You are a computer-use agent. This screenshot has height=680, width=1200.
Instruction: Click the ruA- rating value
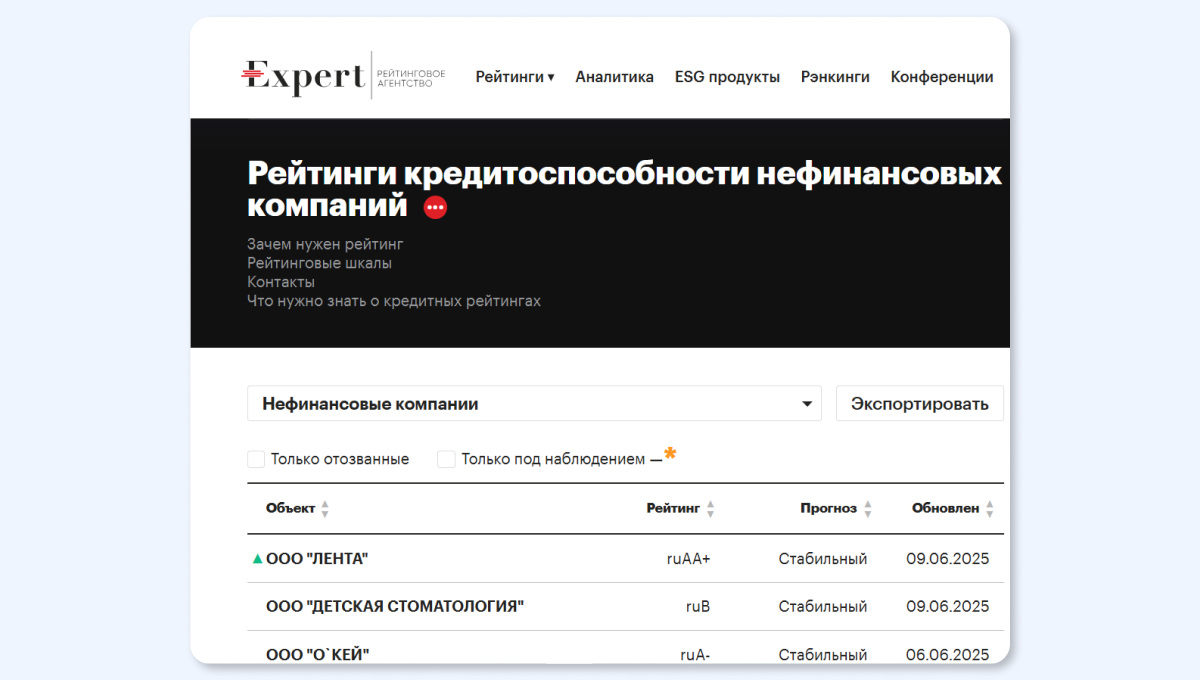(x=695, y=655)
